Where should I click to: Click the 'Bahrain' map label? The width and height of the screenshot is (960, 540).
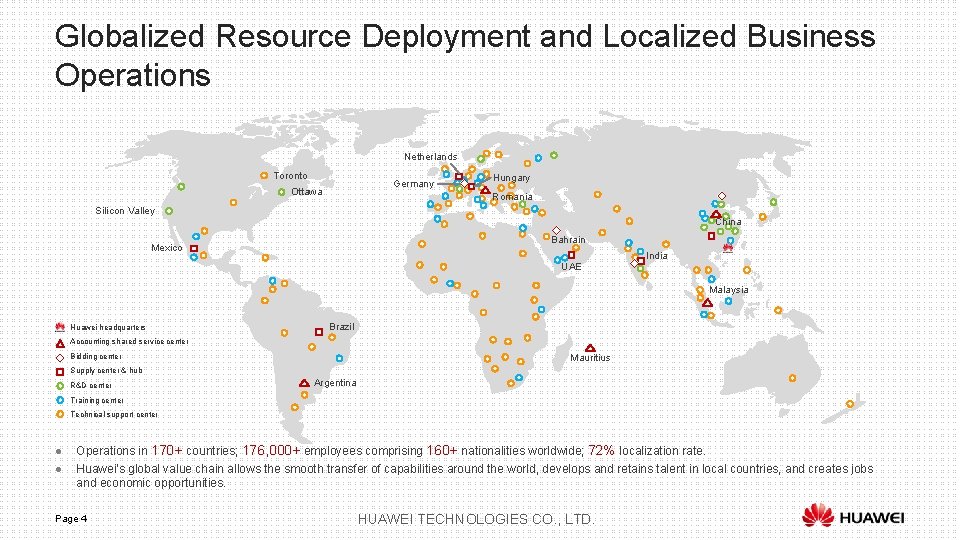pos(568,240)
